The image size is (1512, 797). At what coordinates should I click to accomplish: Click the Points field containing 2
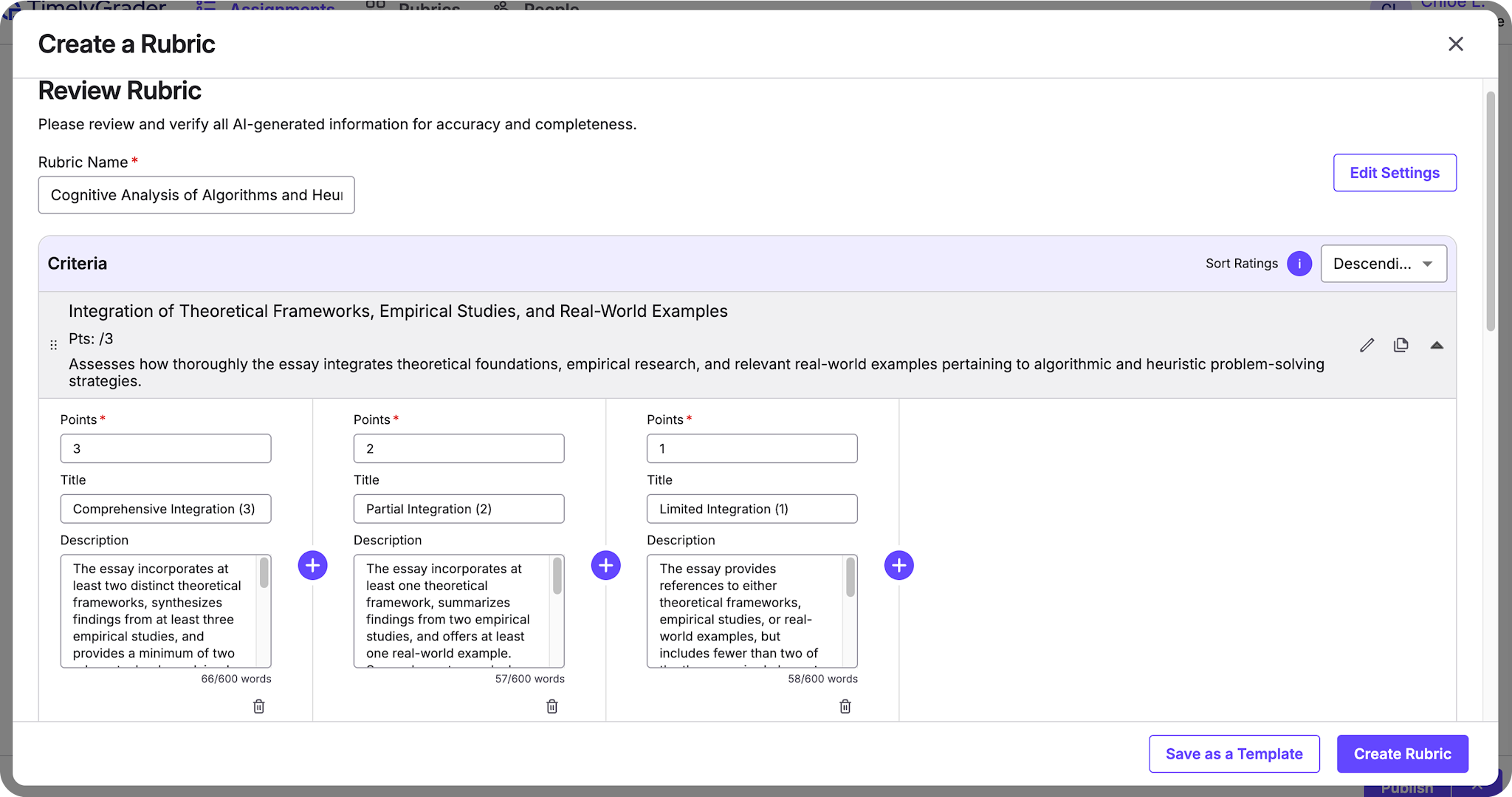pyautogui.click(x=459, y=448)
